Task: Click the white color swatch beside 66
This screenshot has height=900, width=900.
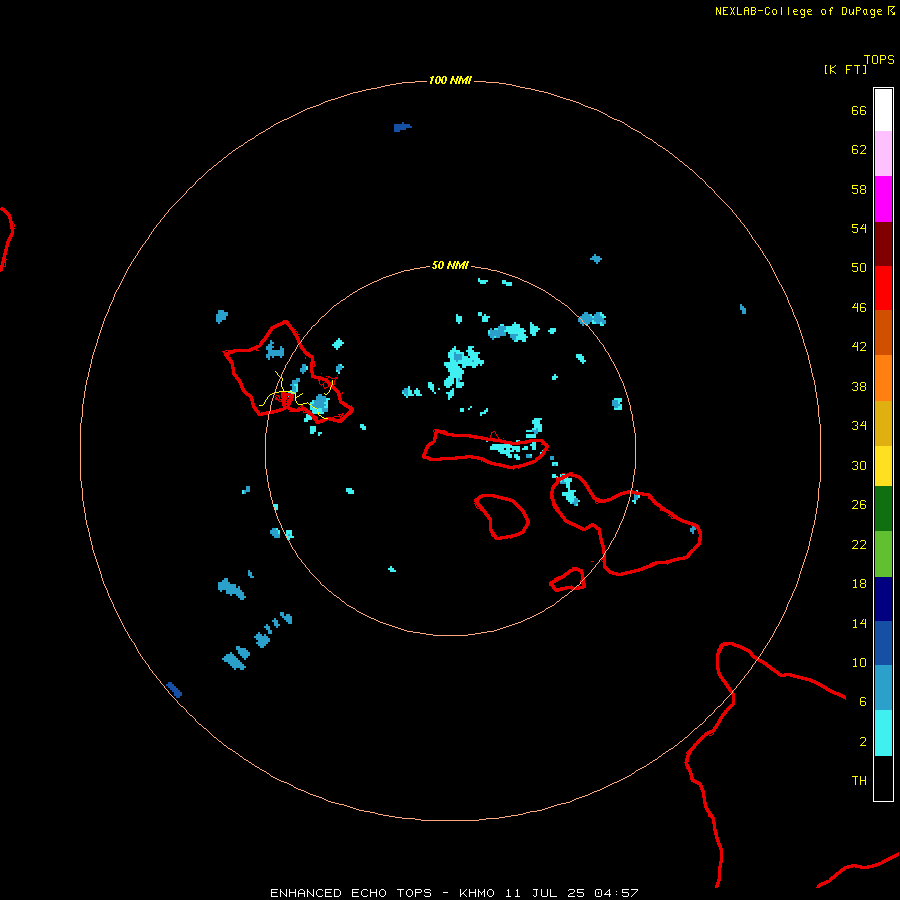Action: tap(883, 110)
